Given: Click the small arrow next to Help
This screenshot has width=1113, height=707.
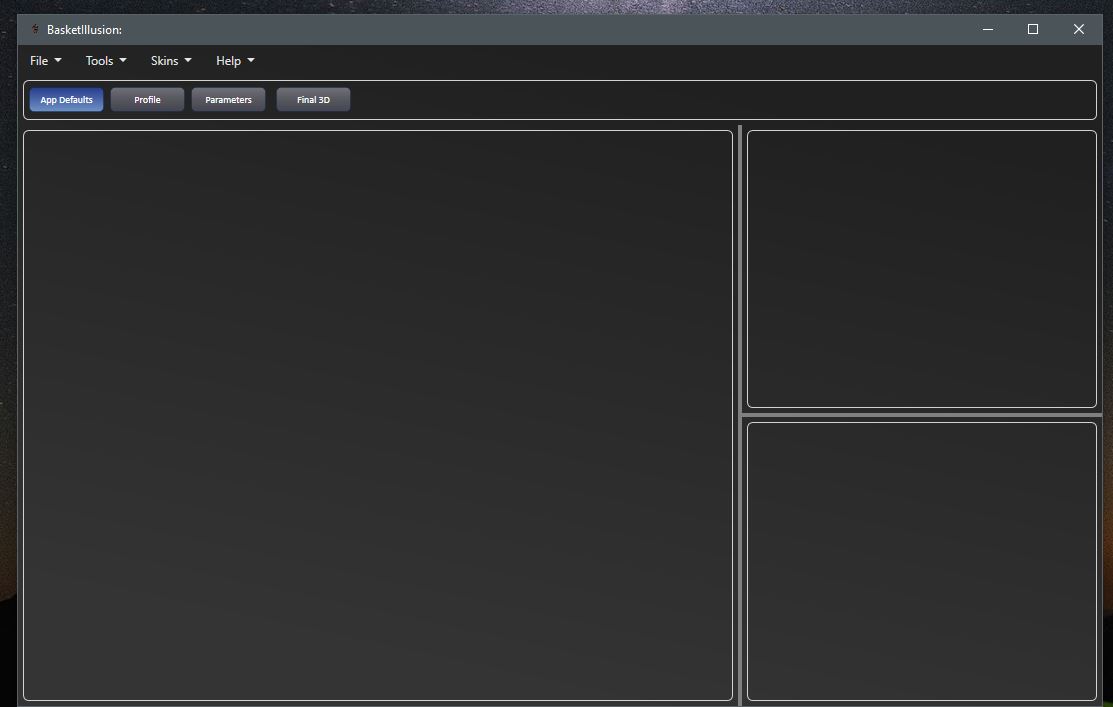Looking at the screenshot, I should [x=251, y=61].
